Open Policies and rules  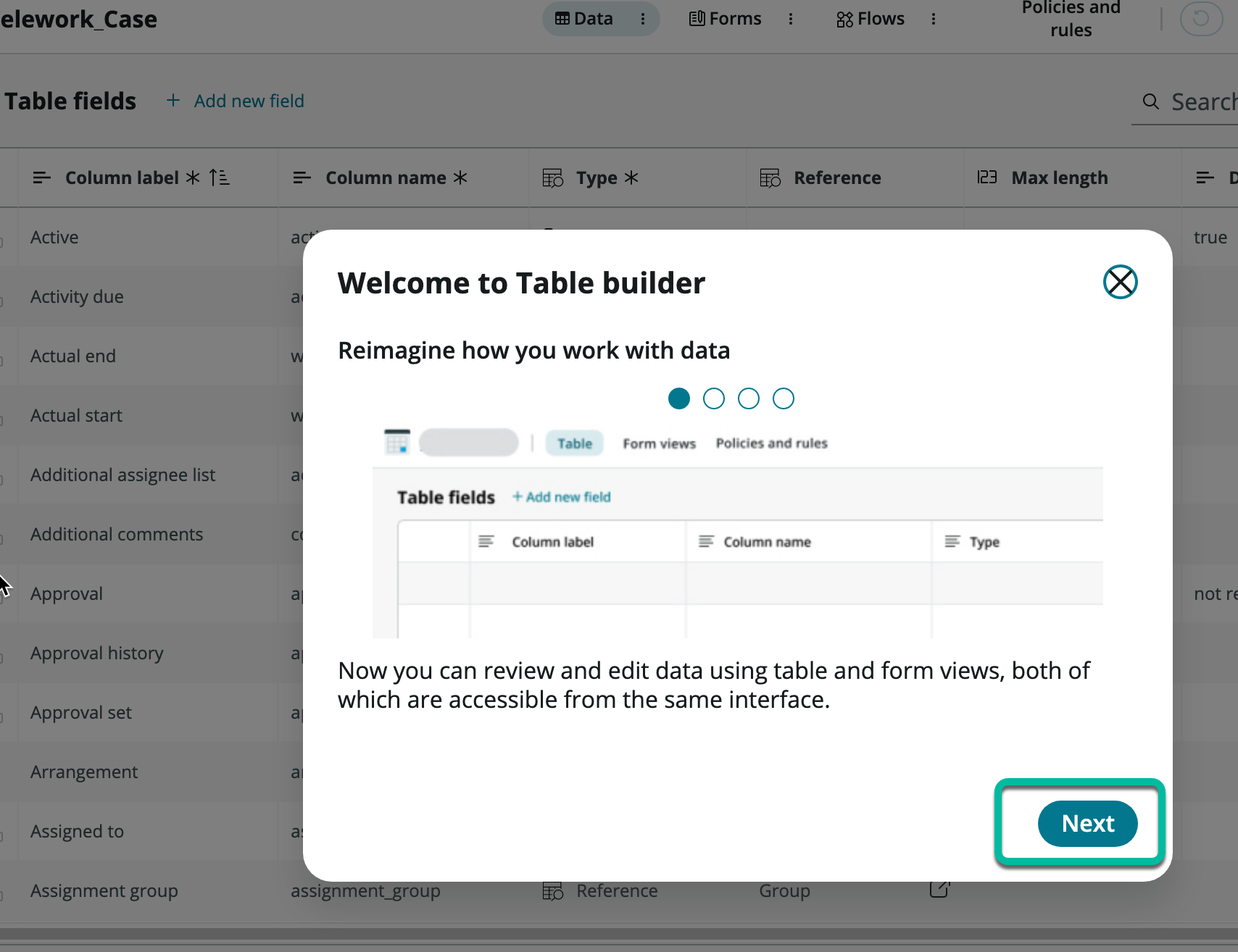click(x=1071, y=19)
